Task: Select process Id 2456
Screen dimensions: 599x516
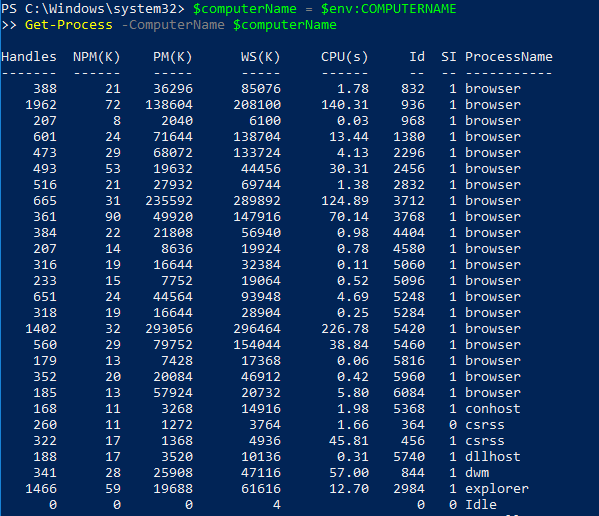Action: coord(409,169)
